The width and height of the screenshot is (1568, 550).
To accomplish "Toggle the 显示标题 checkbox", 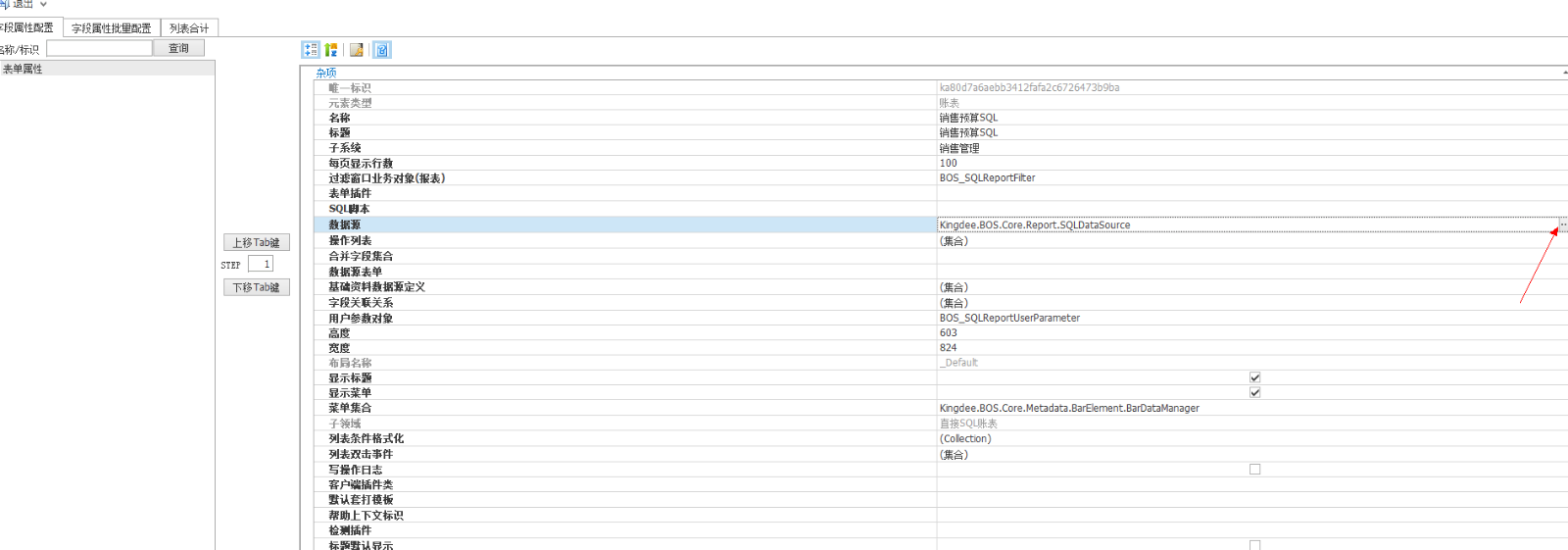I will (x=1254, y=377).
